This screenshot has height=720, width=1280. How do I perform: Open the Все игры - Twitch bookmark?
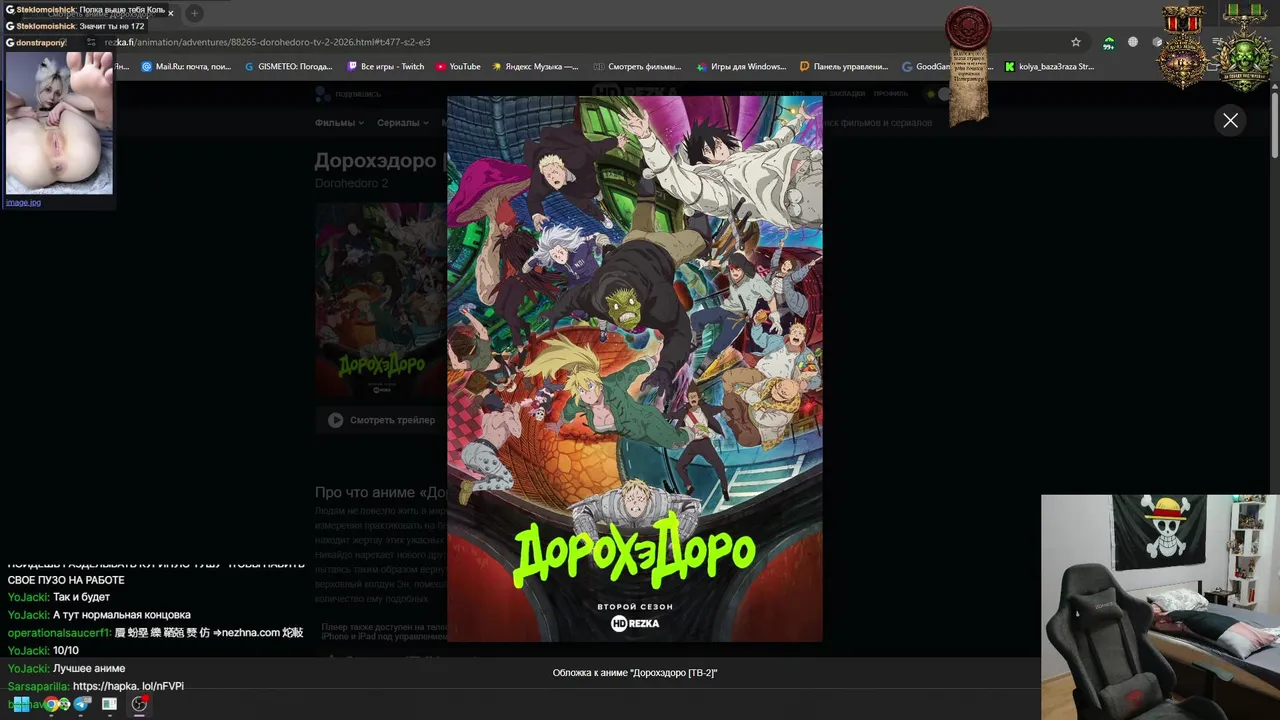(x=385, y=67)
